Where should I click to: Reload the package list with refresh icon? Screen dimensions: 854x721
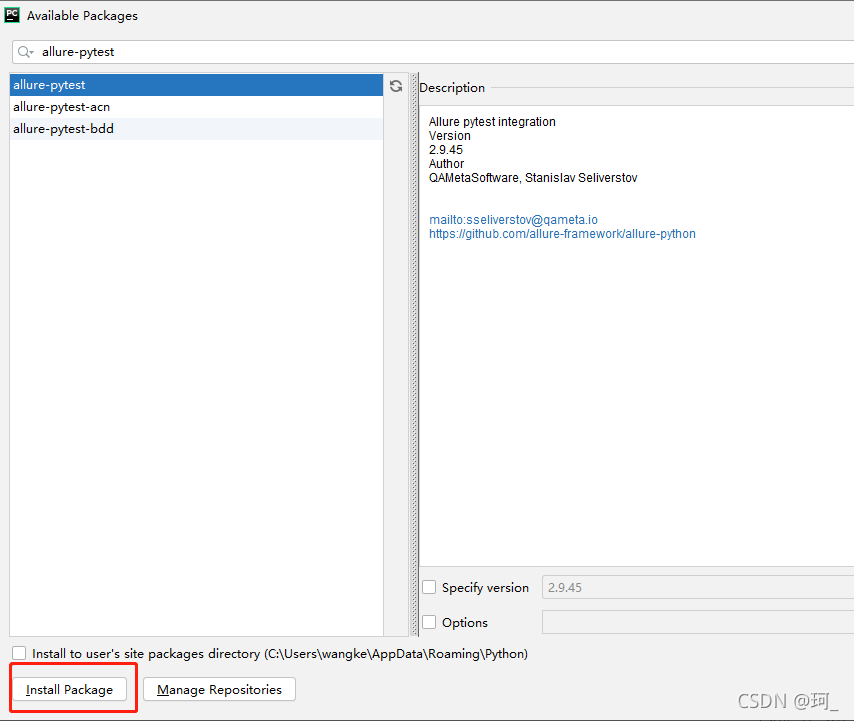tap(396, 86)
